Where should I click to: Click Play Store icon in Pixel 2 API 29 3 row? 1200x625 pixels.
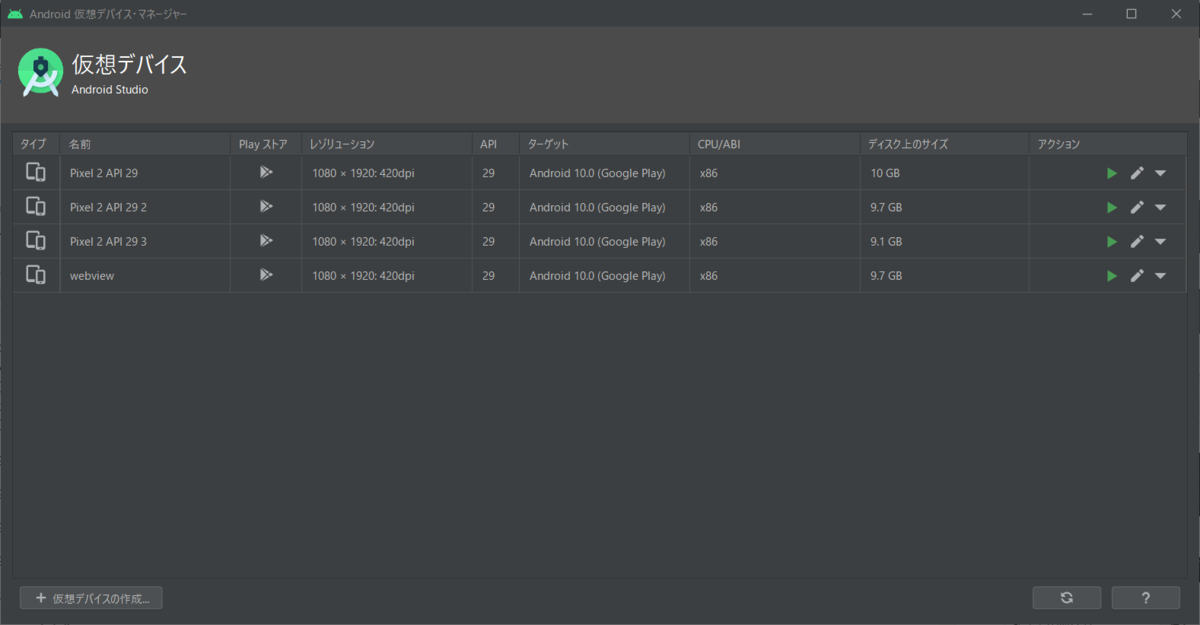click(x=266, y=240)
